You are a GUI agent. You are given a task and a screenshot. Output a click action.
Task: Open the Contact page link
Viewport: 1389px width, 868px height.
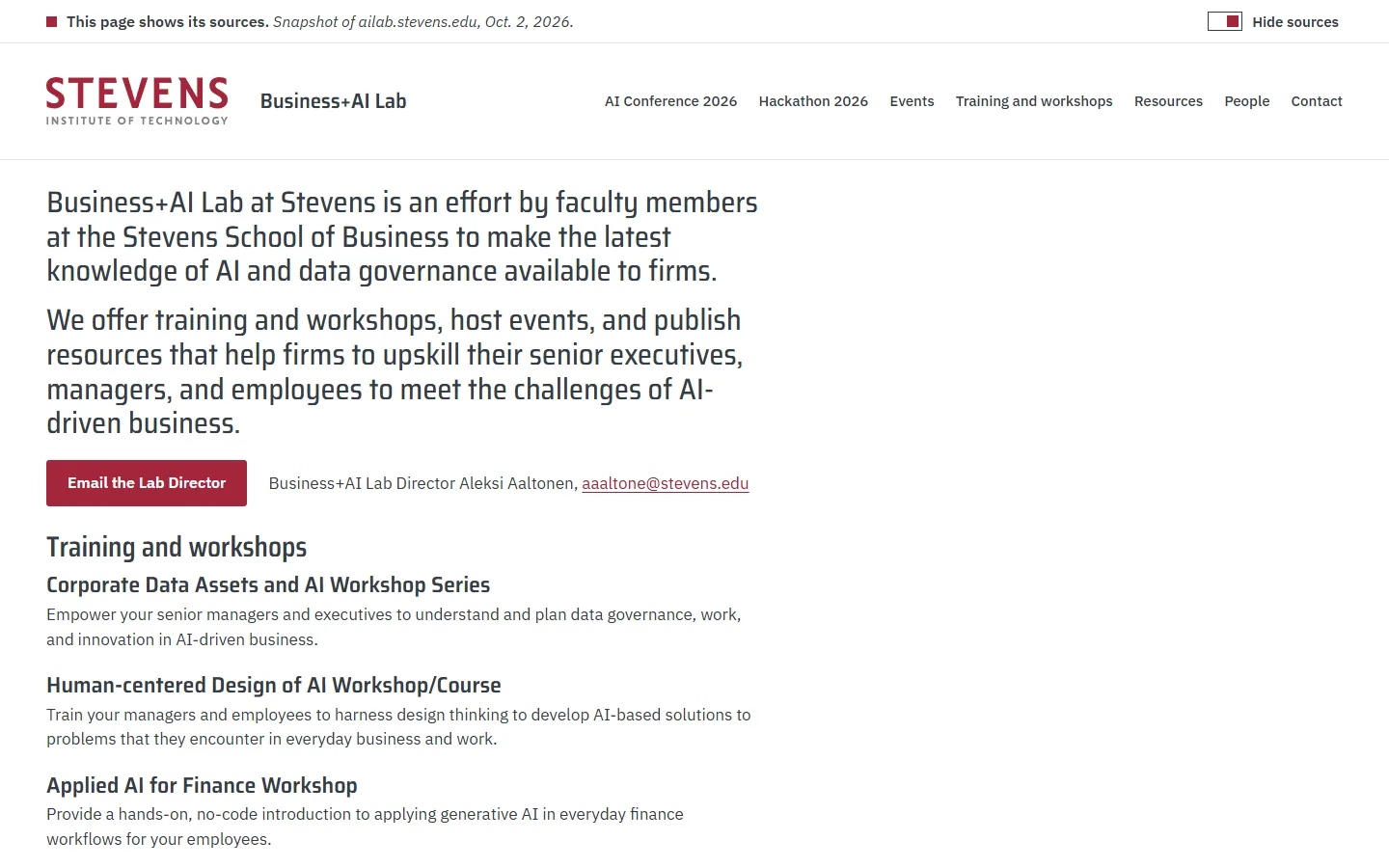coord(1317,101)
